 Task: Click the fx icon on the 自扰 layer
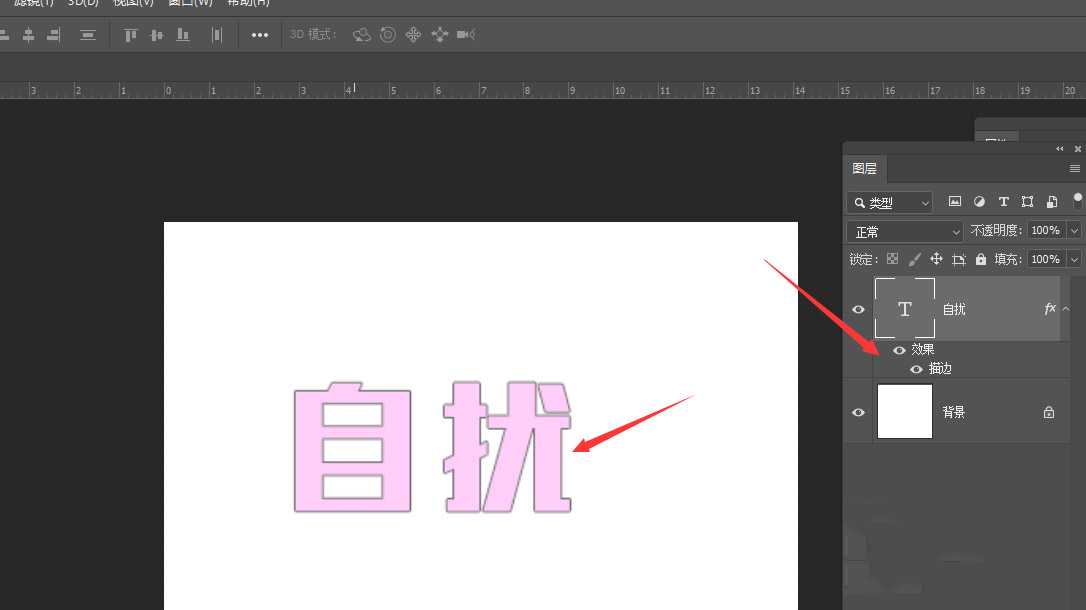click(x=1051, y=309)
